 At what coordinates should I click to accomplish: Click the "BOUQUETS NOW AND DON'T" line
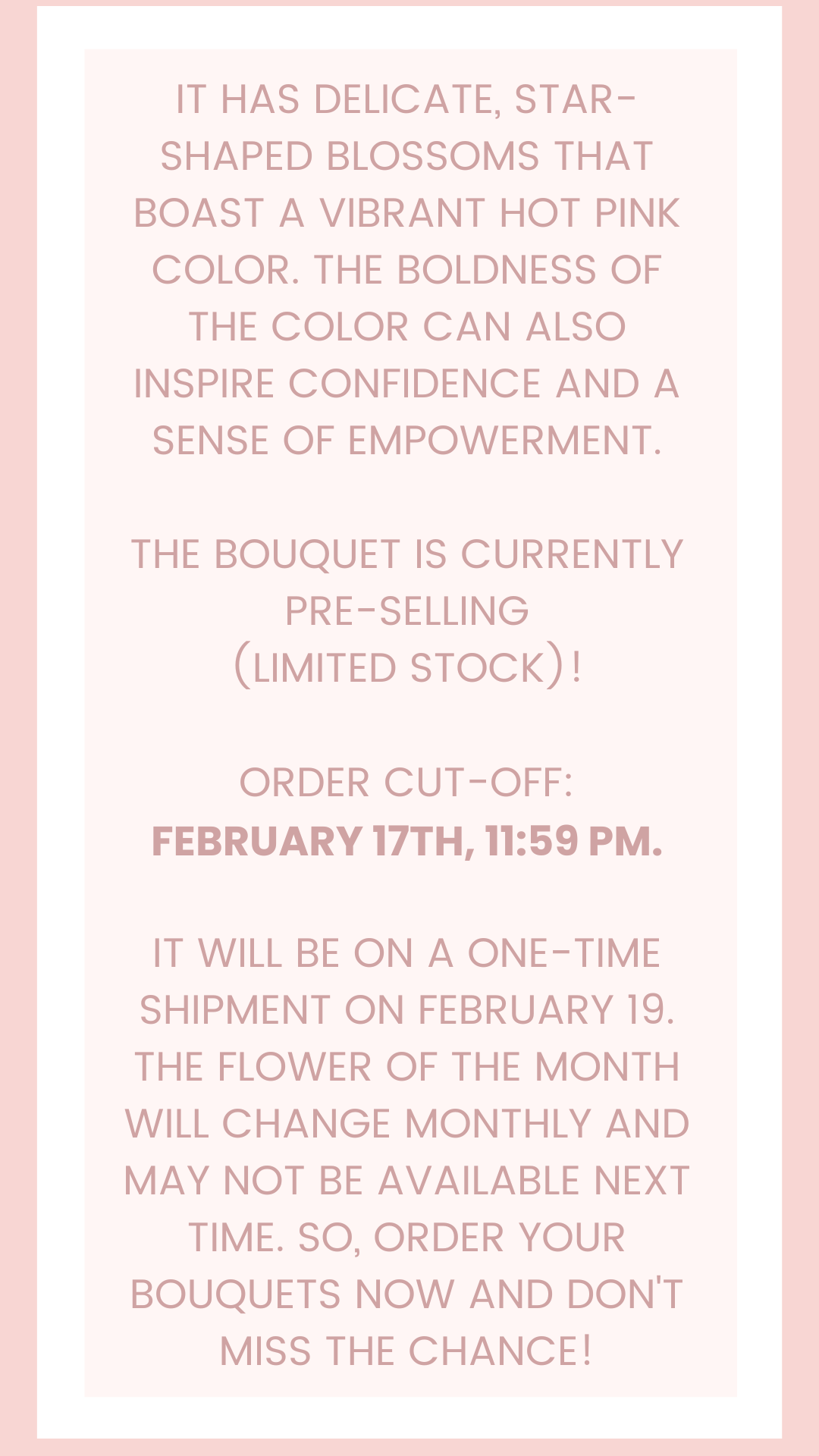407,1295
